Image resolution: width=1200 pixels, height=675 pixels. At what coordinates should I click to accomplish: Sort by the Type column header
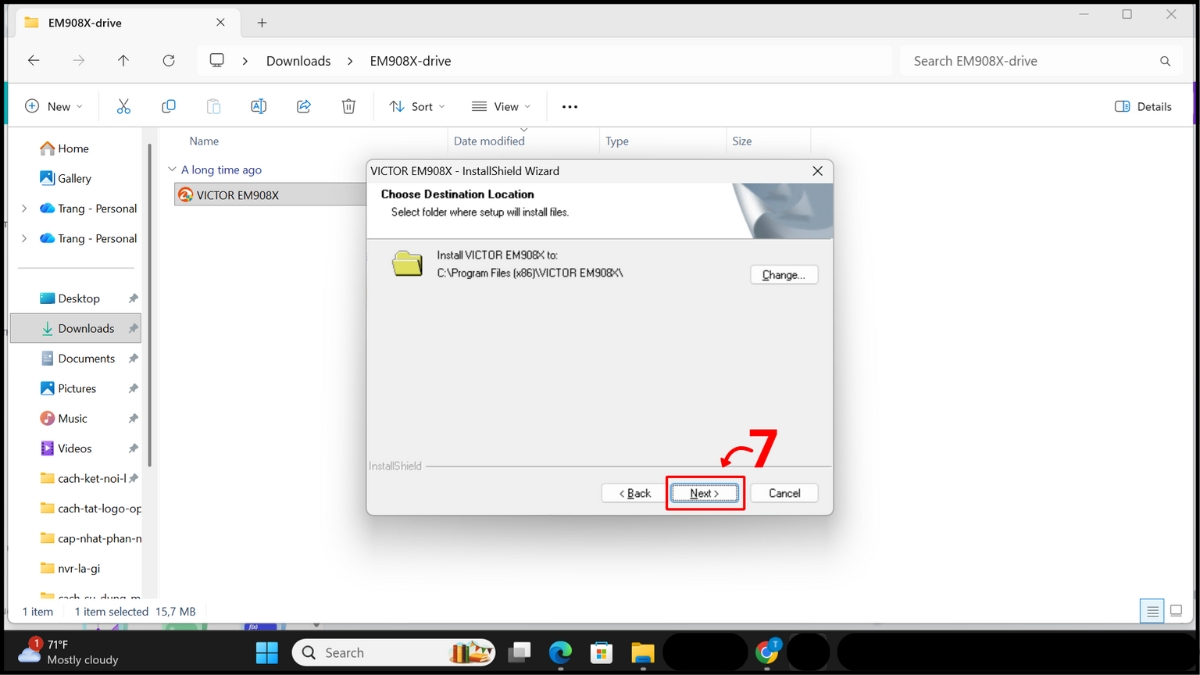coord(617,141)
